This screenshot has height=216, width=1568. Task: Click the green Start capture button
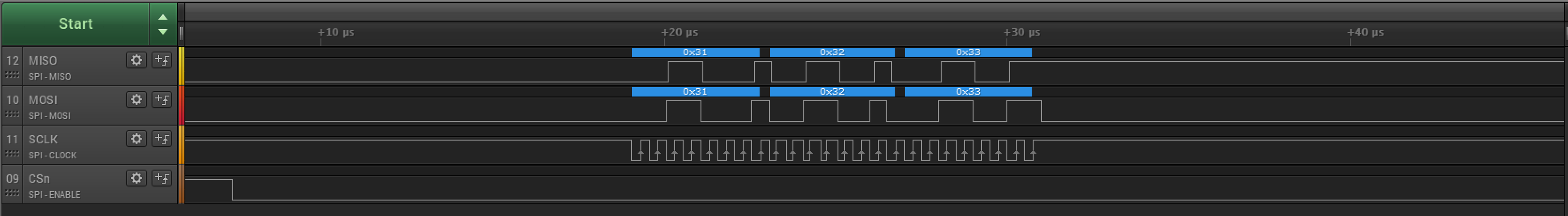tap(75, 24)
